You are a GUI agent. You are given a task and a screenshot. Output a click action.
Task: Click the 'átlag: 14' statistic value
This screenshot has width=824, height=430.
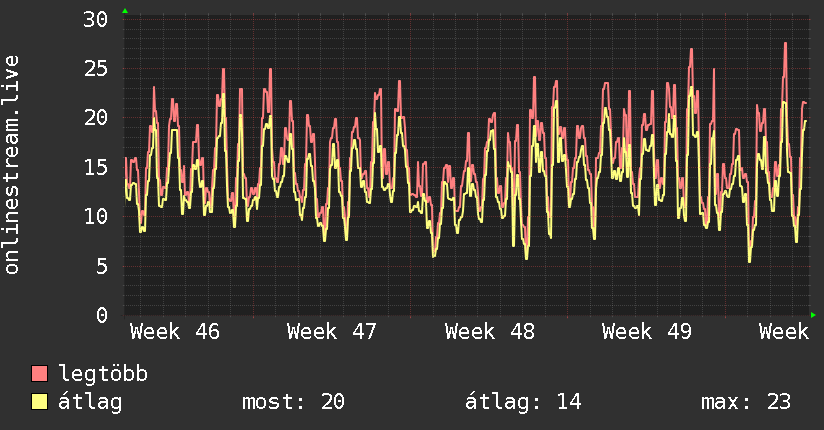point(523,402)
